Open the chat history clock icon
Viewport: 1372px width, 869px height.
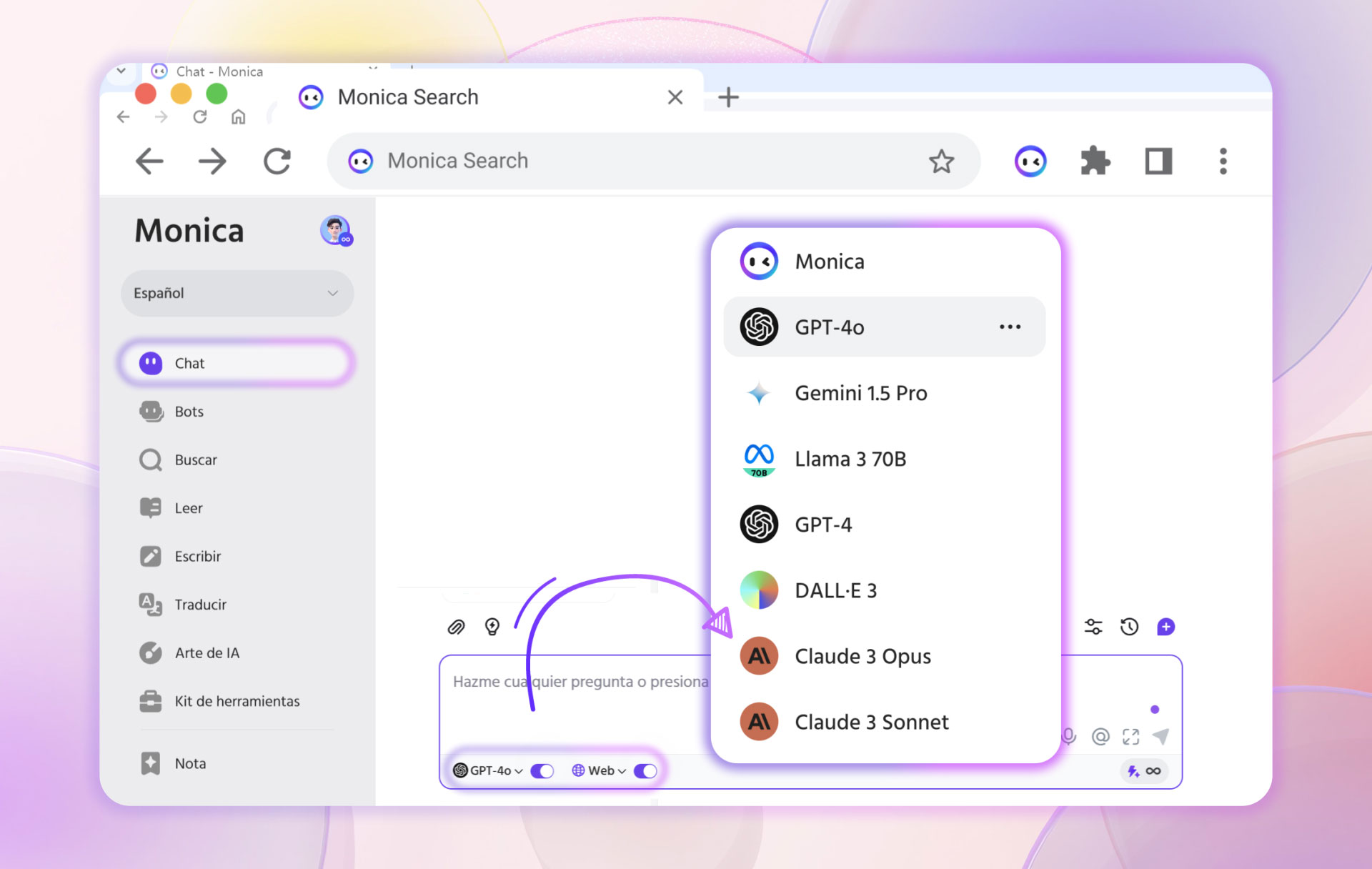tap(1130, 627)
